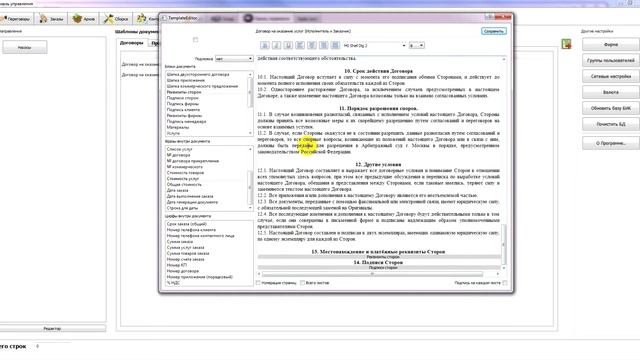Click the Редактор button at bottom left
Viewport: 640px width, 360px height.
tap(52, 329)
